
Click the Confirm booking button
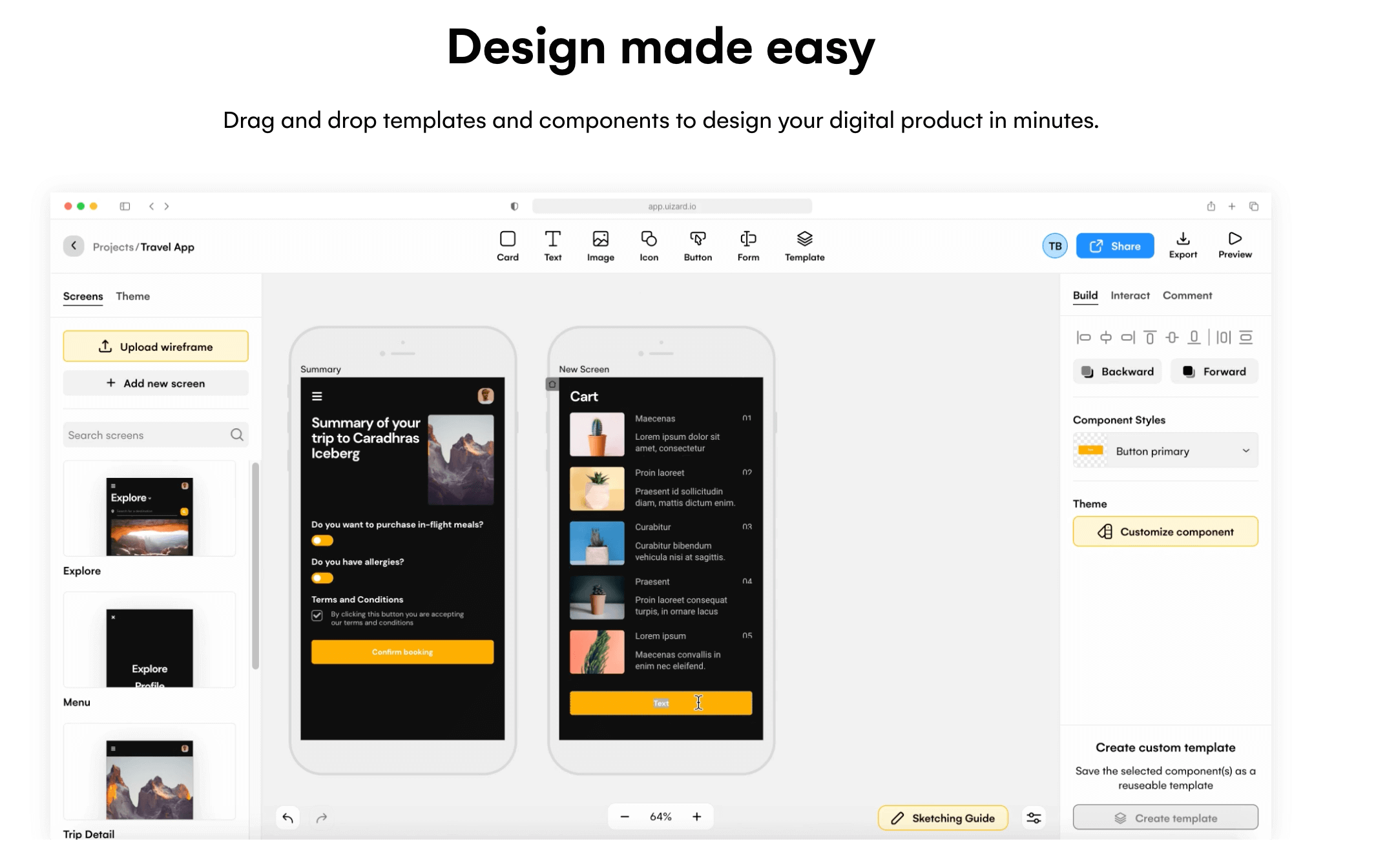400,652
